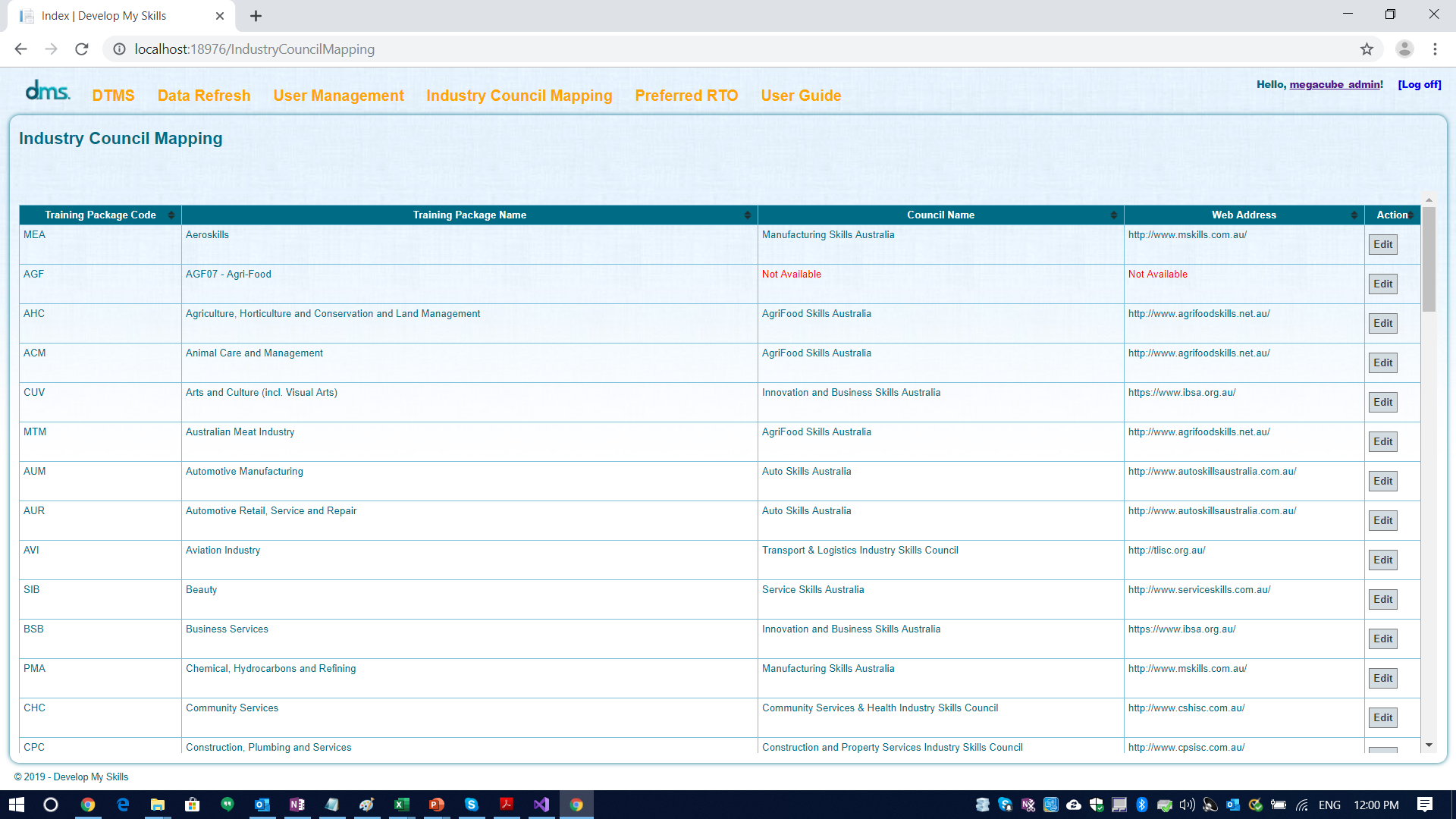1456x819 pixels.
Task: Open Wi-Fi network icon in system tray
Action: pos(1302,805)
